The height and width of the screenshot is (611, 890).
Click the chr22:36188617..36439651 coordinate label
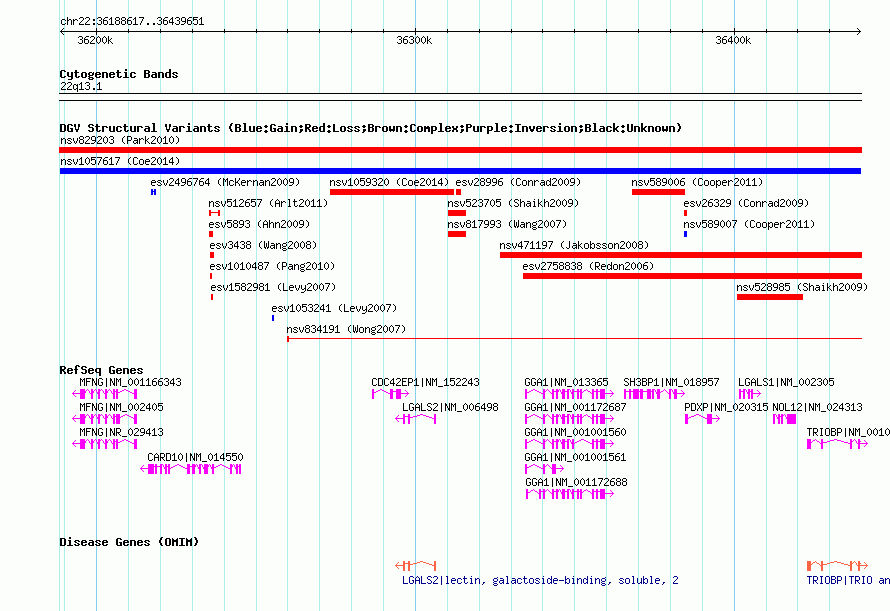tap(132, 21)
